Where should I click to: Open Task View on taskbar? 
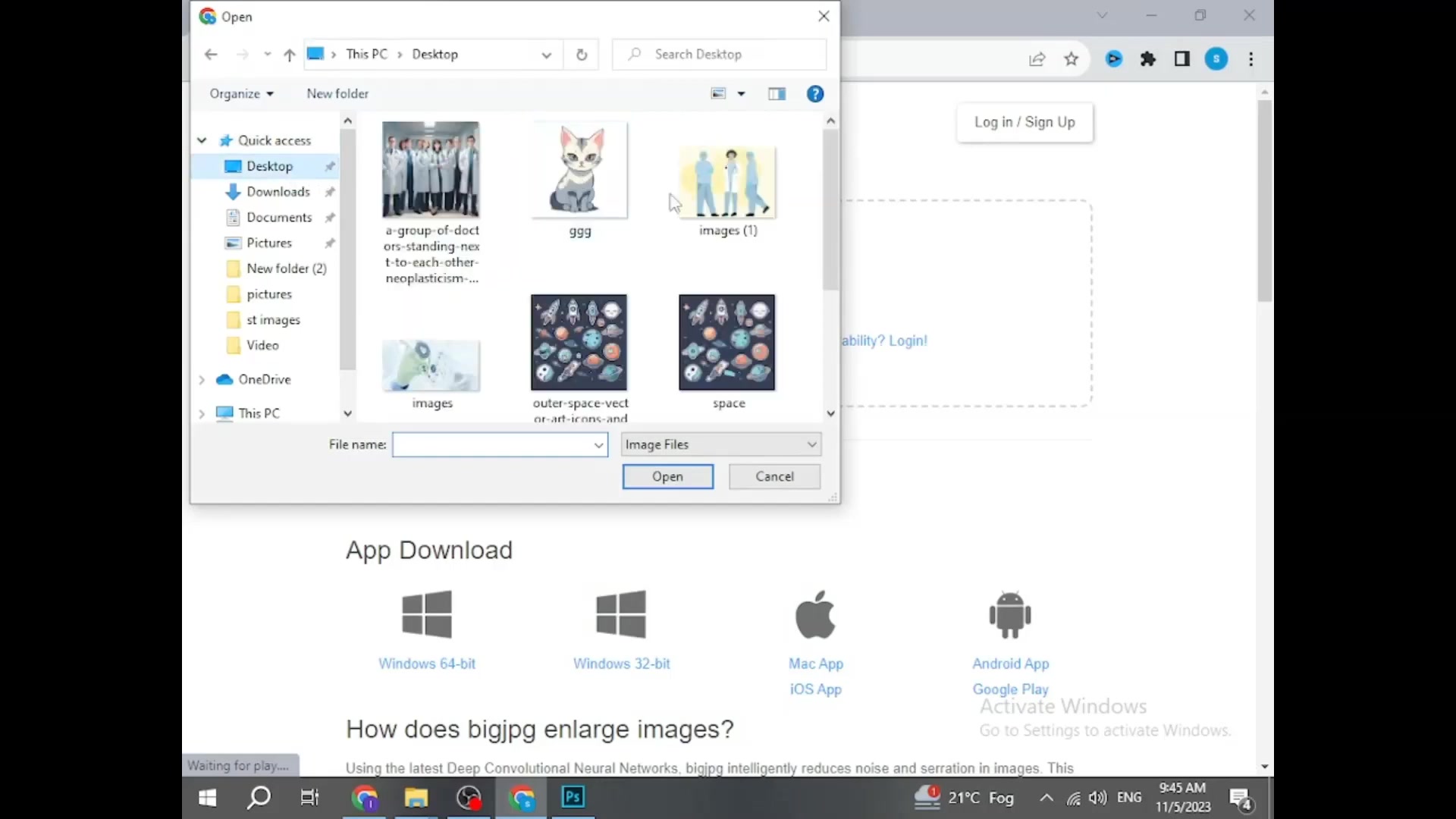(x=310, y=798)
